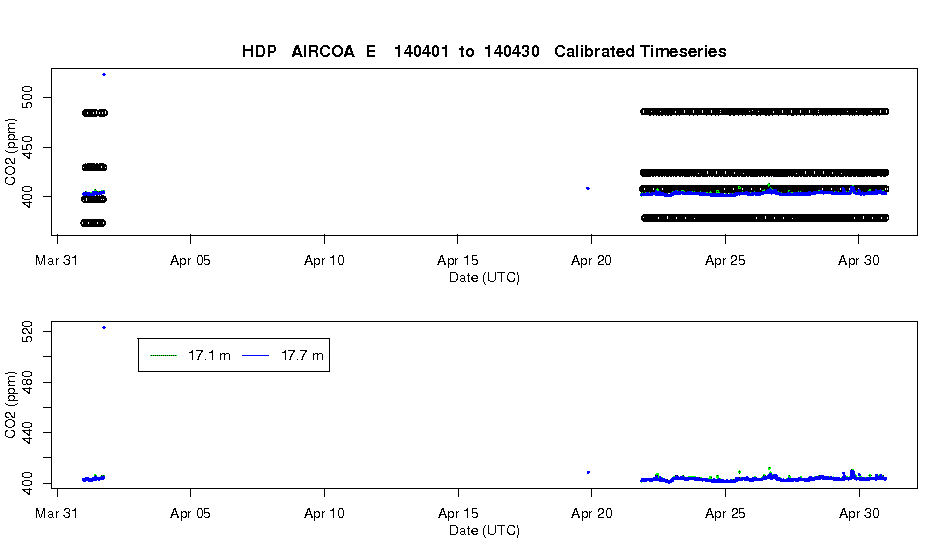Click the top black calibration band in late April
This screenshot has width=936, height=540.
point(765,112)
